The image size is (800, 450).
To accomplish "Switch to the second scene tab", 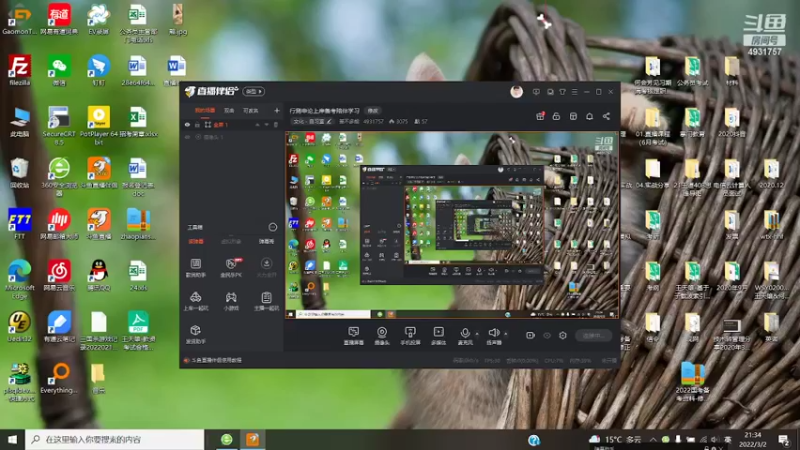I will [x=229, y=110].
